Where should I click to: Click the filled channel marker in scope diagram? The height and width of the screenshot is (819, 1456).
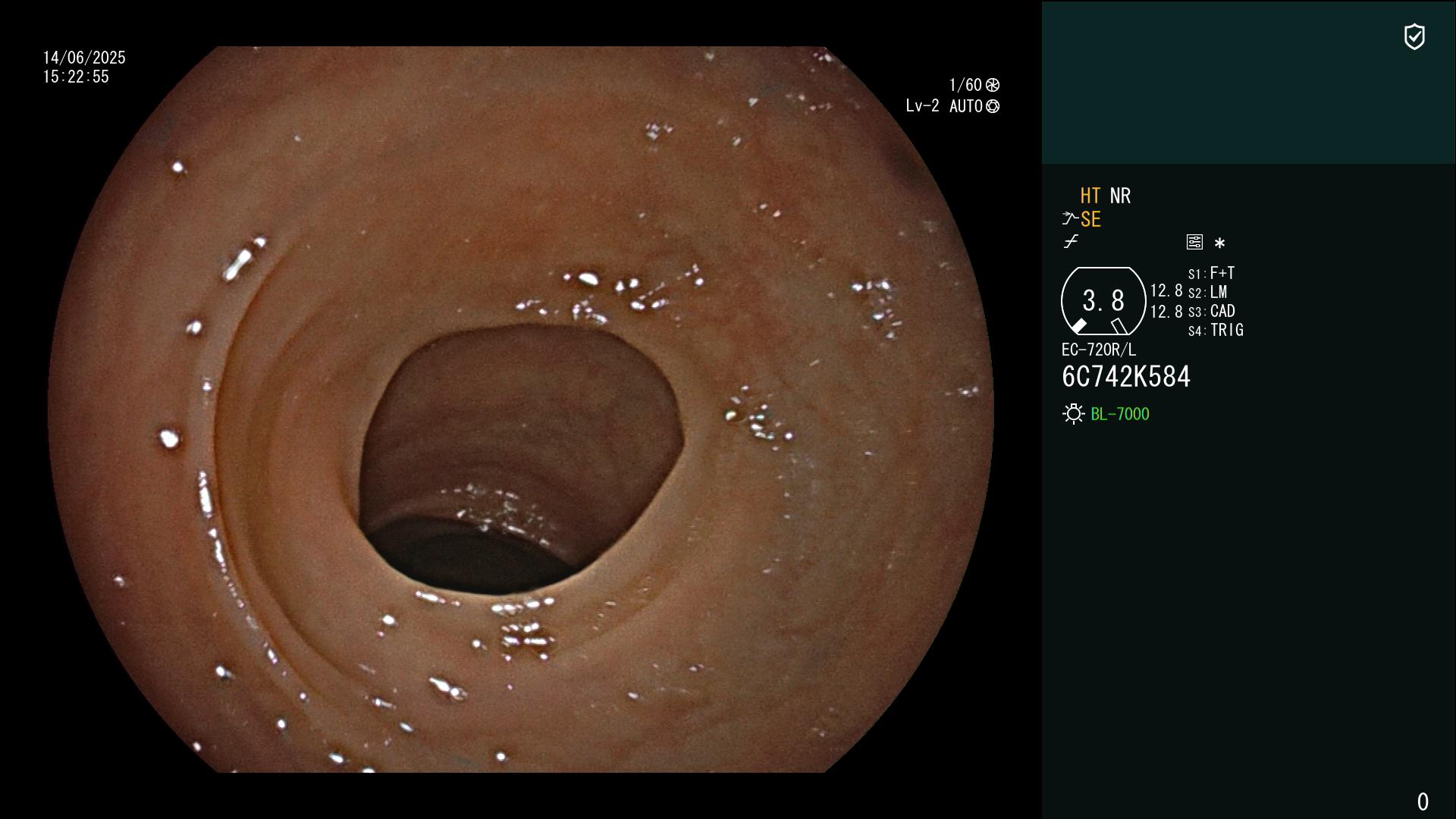point(1078,326)
